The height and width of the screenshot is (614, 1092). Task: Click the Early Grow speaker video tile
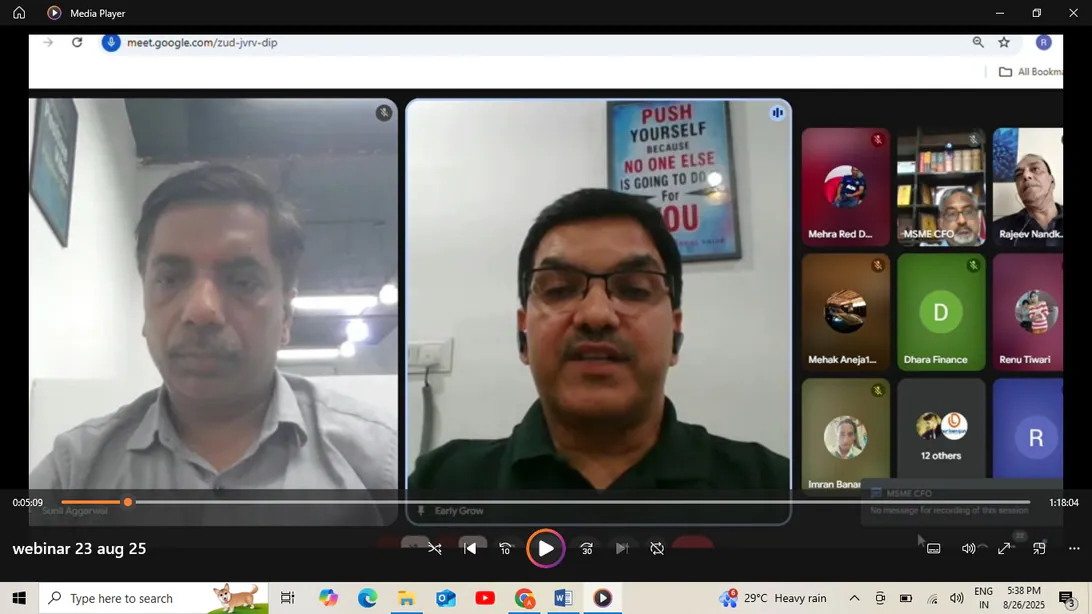598,311
